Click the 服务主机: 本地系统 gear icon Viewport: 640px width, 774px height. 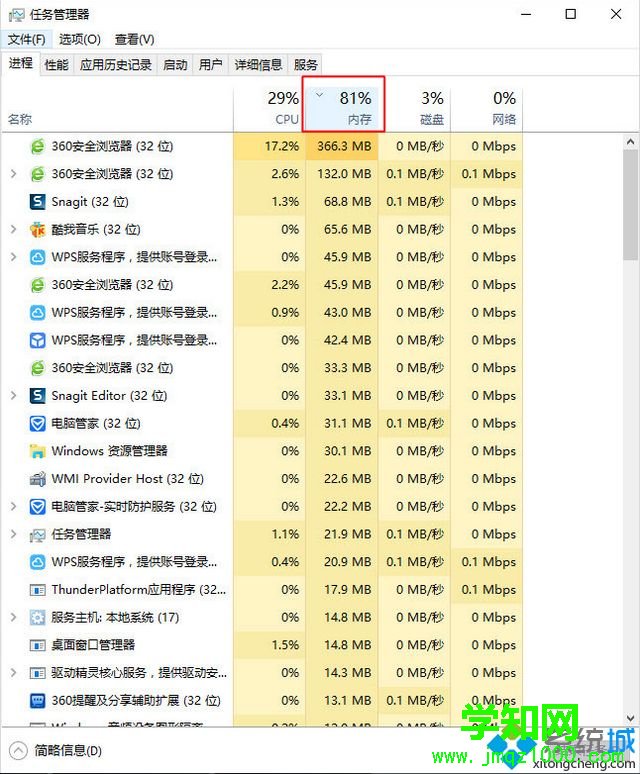[38, 617]
